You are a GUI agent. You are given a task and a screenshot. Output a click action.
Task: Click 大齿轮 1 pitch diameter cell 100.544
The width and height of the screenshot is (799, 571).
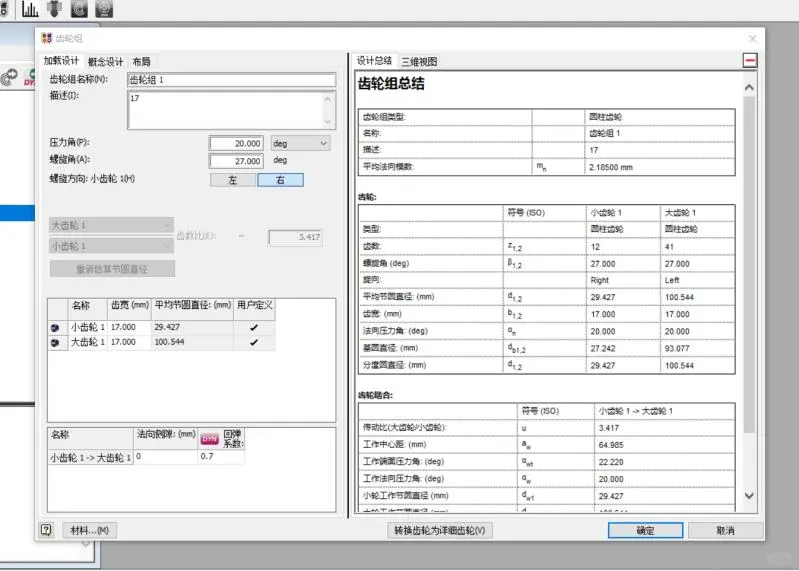(192, 342)
